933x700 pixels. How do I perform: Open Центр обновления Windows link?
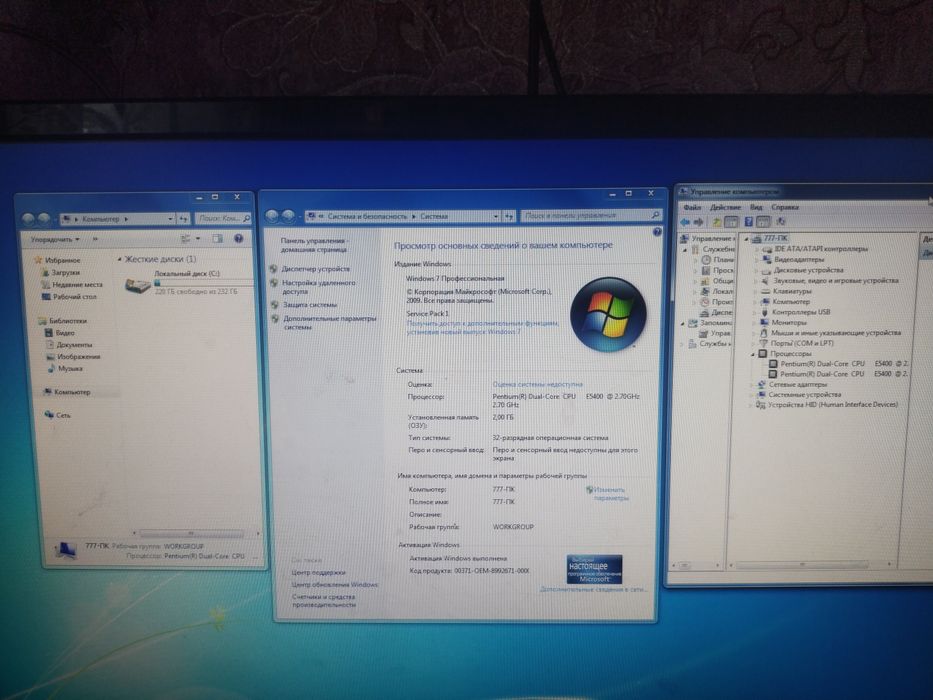tap(335, 585)
